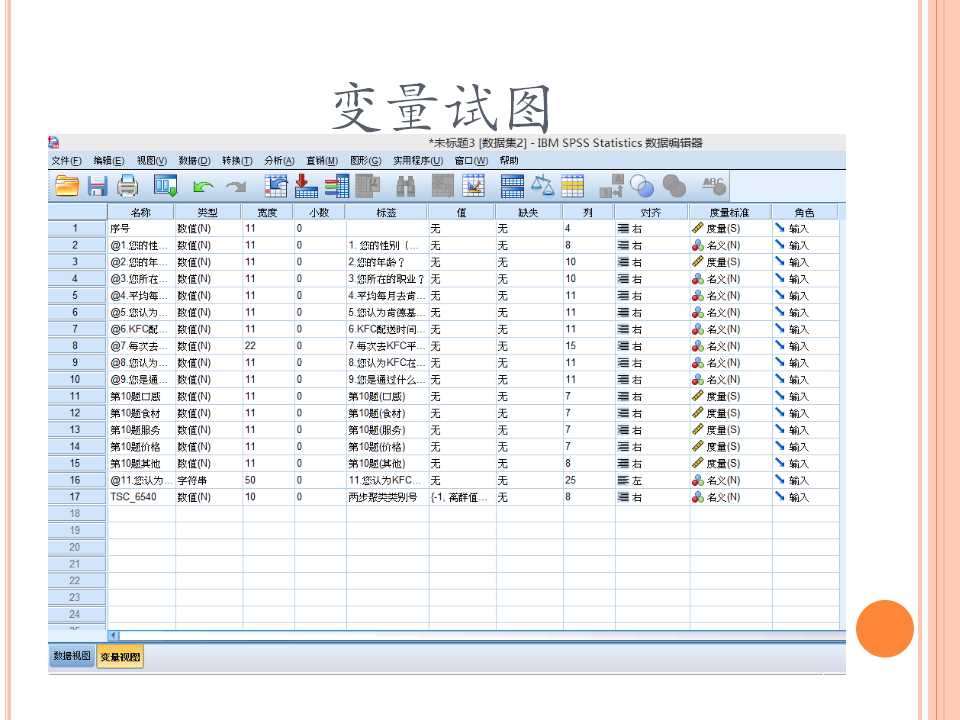This screenshot has height=720, width=960.
Task: Click the 角色 column header
Action: 804,212
